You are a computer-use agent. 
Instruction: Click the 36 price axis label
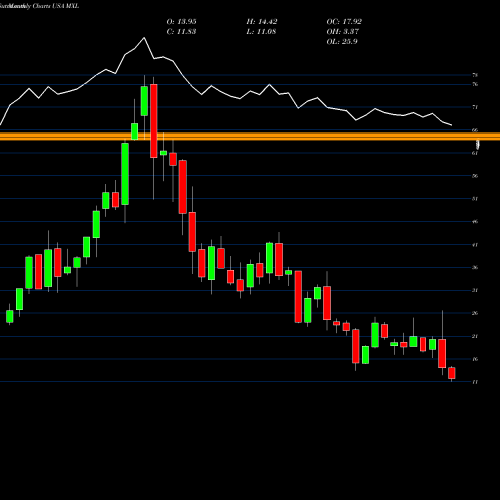tap(475, 267)
